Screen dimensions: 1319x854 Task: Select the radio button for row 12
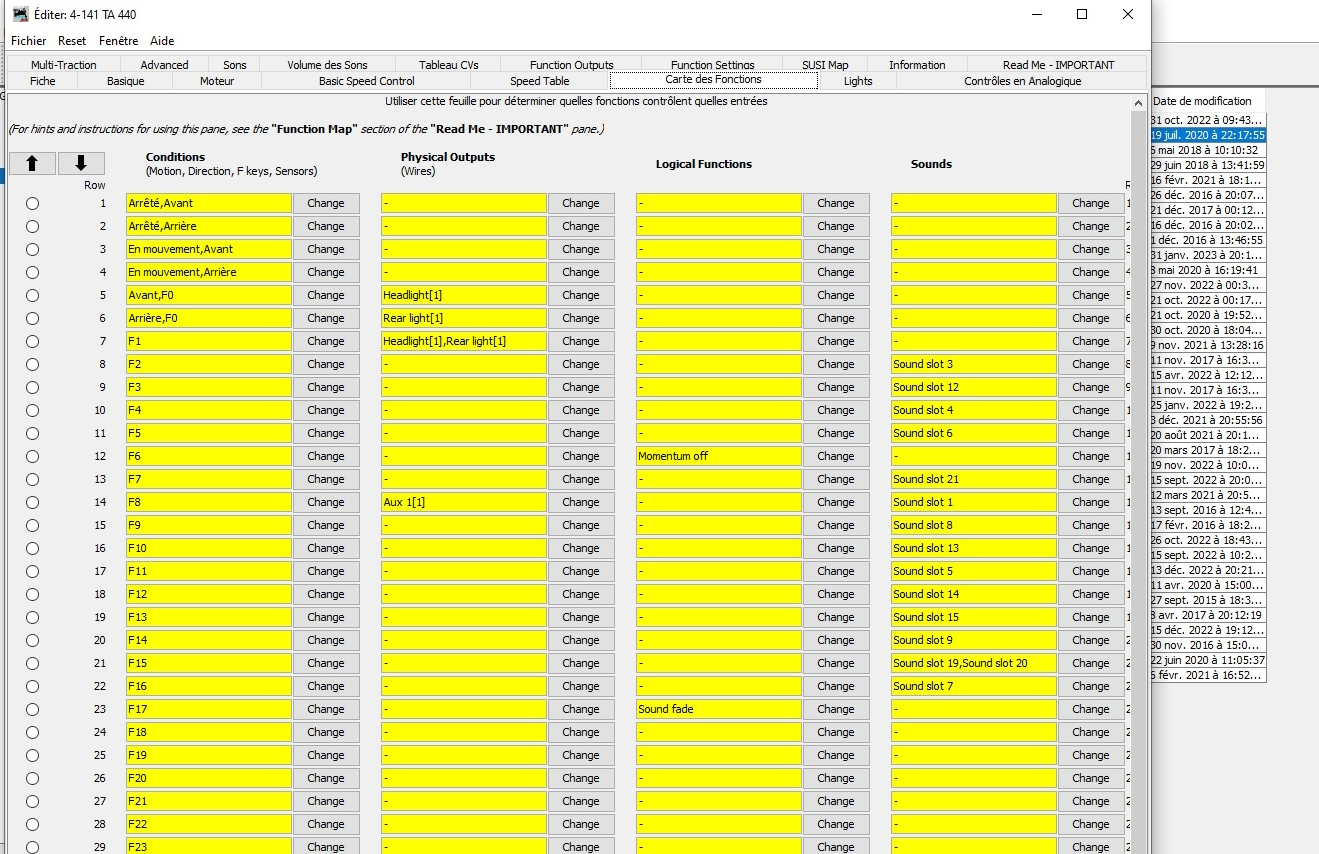32,456
